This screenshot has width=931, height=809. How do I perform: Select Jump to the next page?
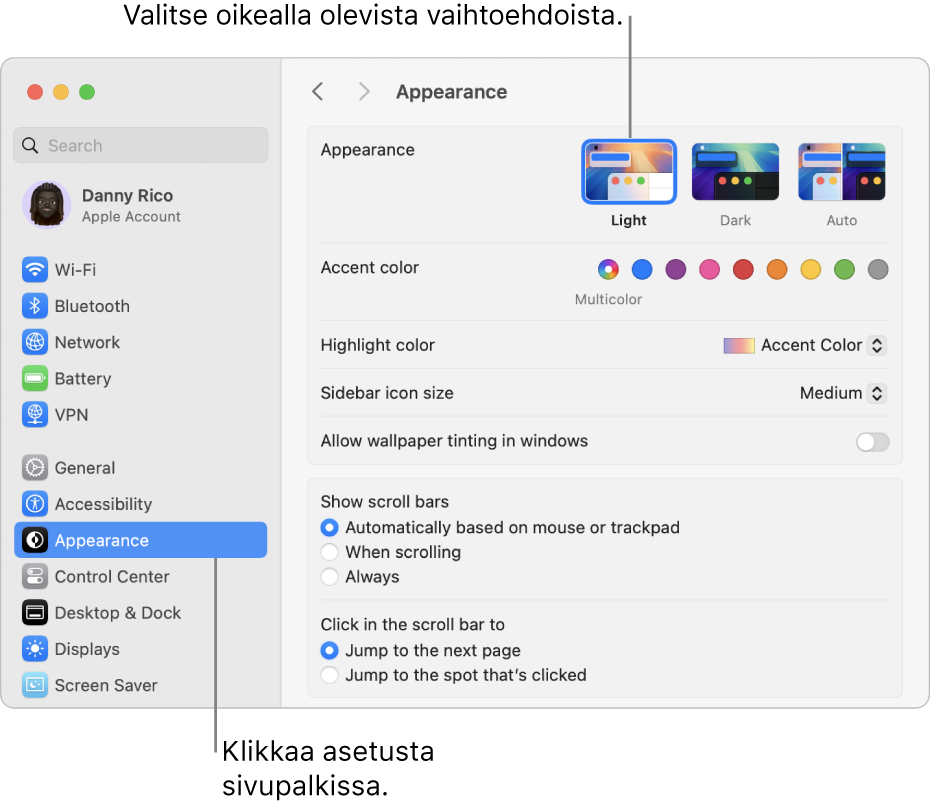click(x=330, y=650)
